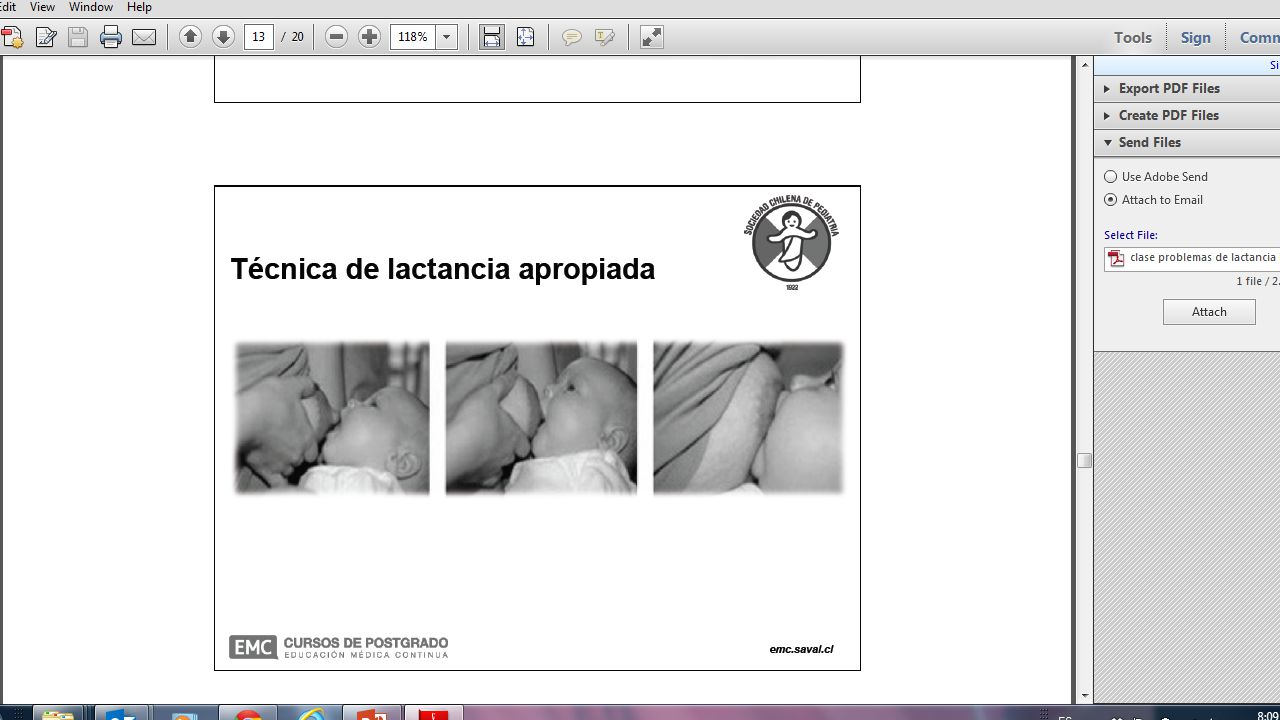Click the EMC Cursos de Postgrado logo
The image size is (1280, 720).
coord(338,647)
